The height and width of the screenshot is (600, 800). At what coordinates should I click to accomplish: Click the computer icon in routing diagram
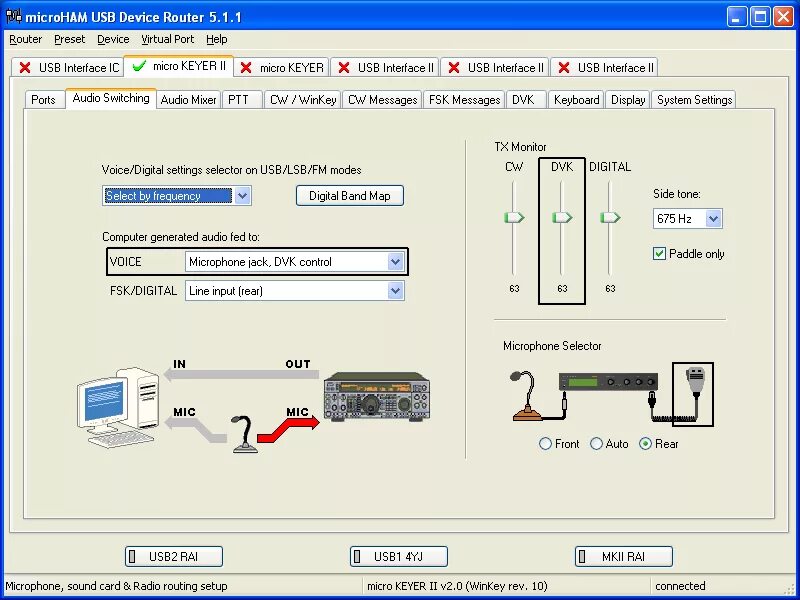(118, 407)
